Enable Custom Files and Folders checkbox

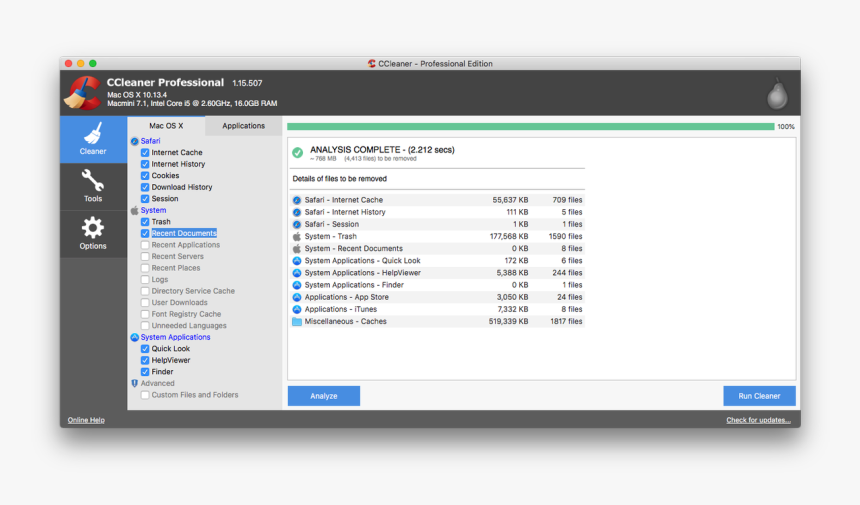[x=145, y=395]
